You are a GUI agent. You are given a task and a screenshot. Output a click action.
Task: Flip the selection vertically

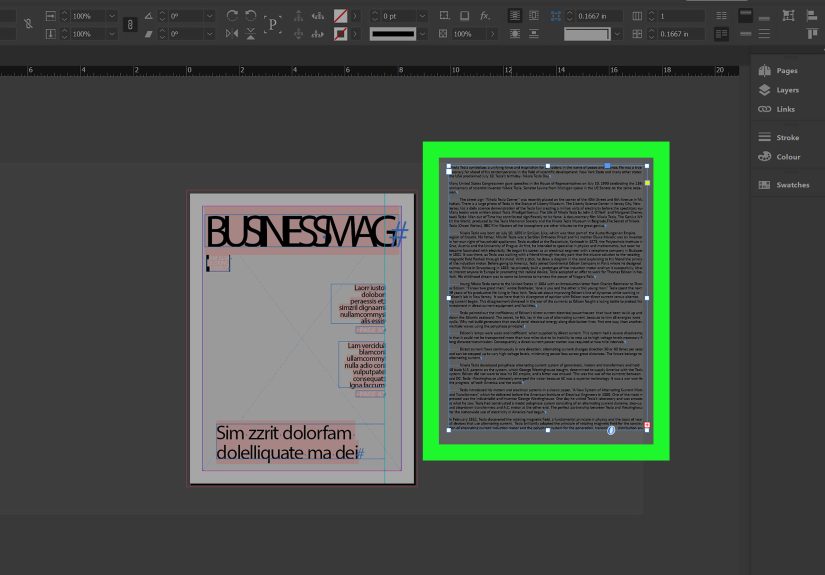point(251,34)
